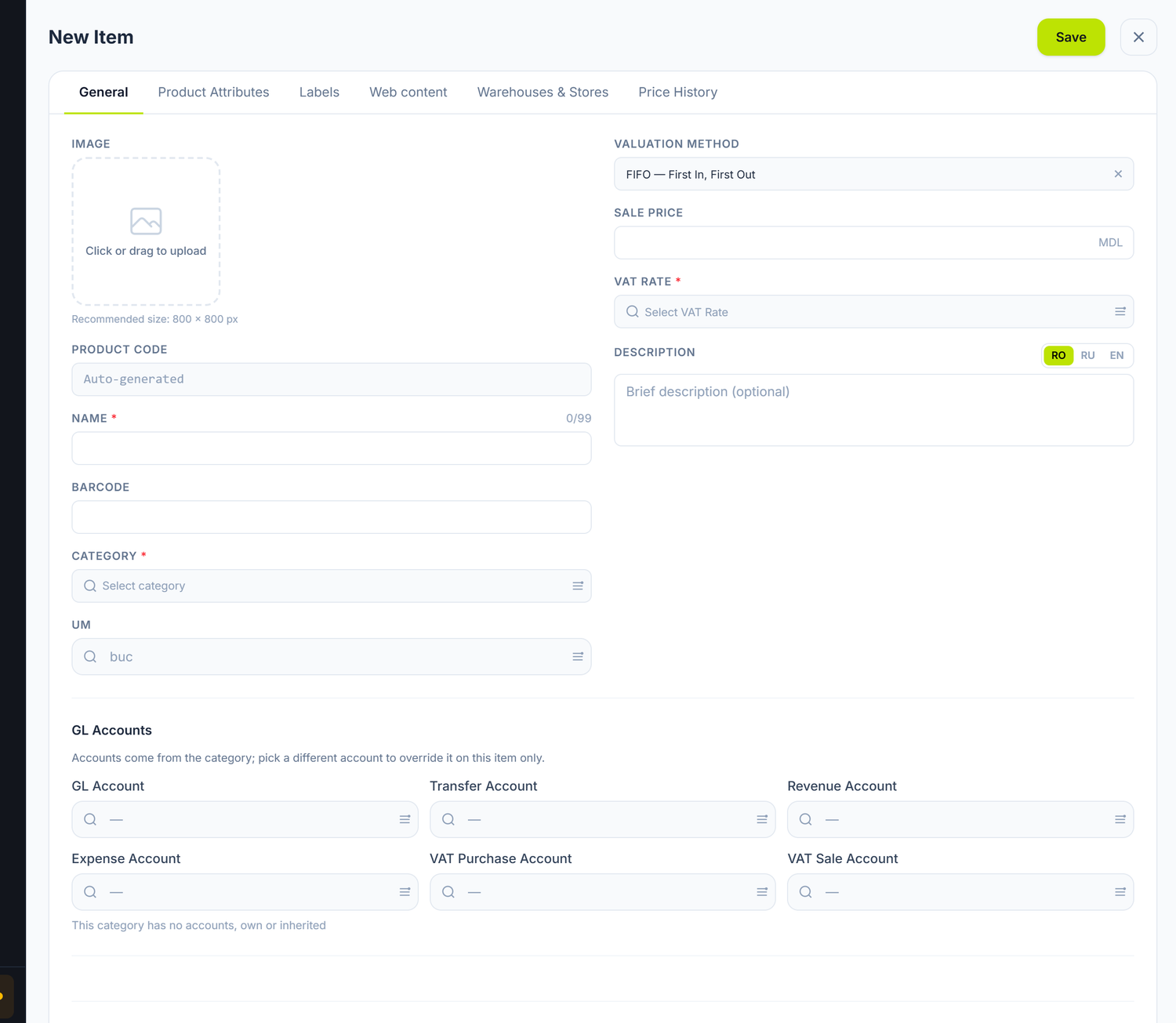Open the VAT Sale Account combo box

[960, 892]
